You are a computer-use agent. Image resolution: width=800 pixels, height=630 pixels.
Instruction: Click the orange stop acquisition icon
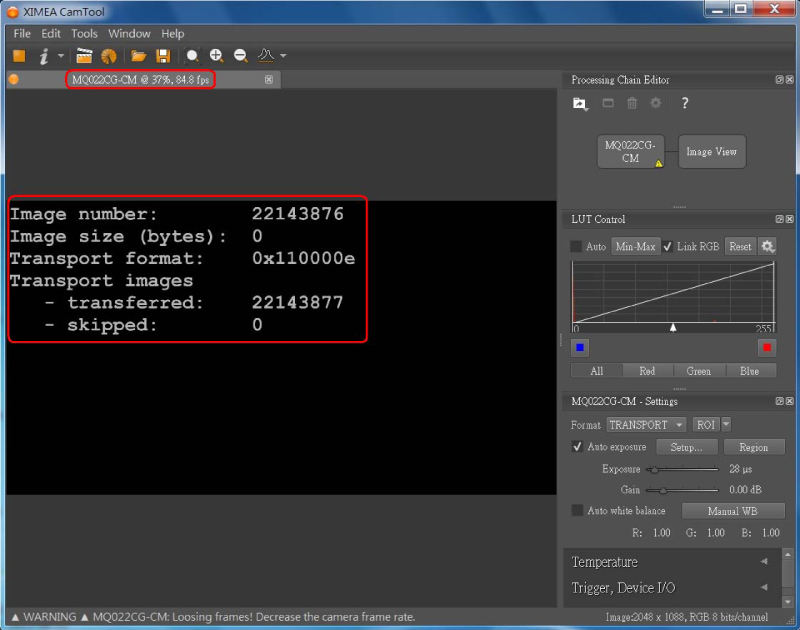pyautogui.click(x=19, y=56)
